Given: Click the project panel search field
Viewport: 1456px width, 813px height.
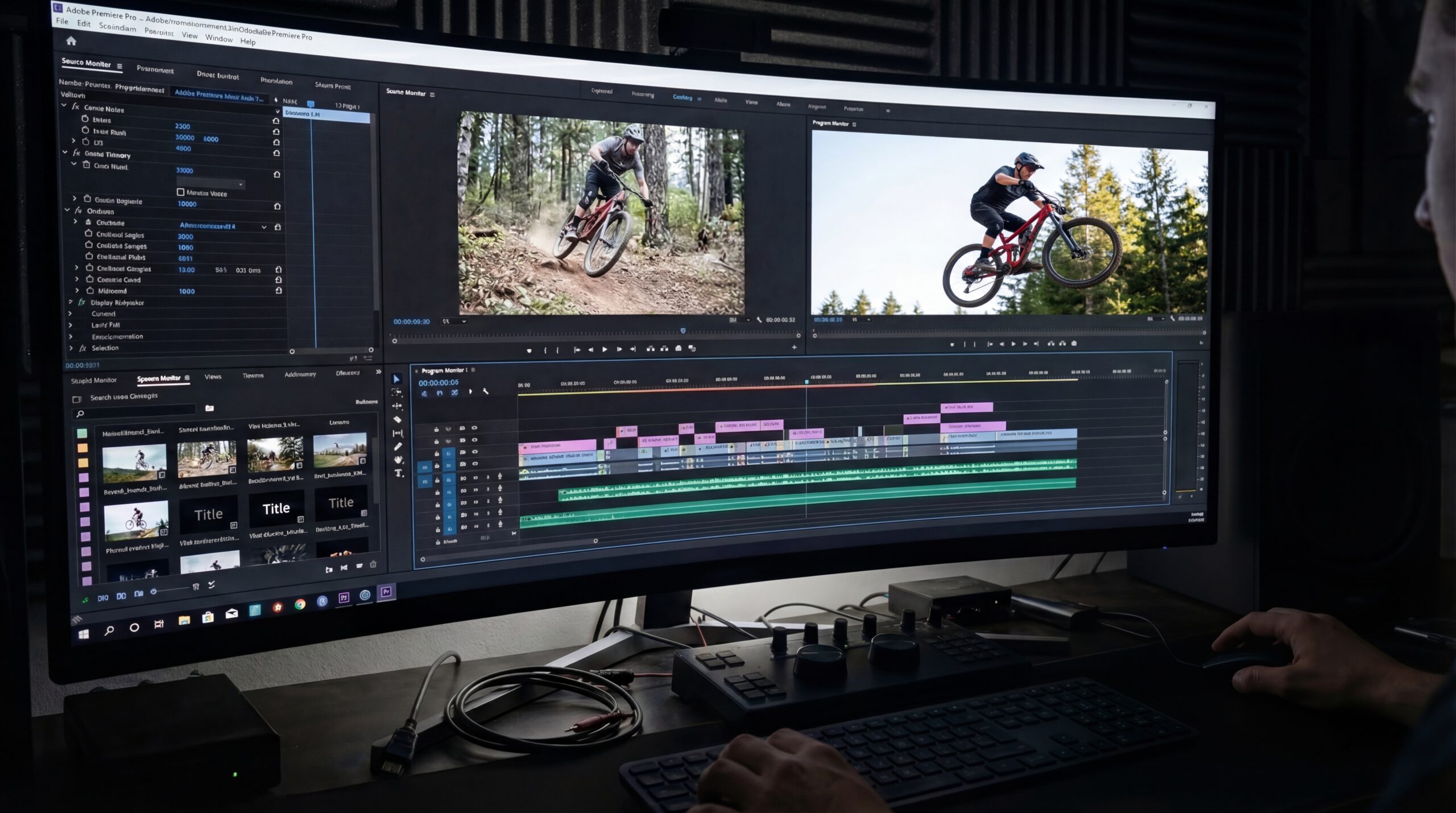Looking at the screenshot, I should tap(135, 412).
